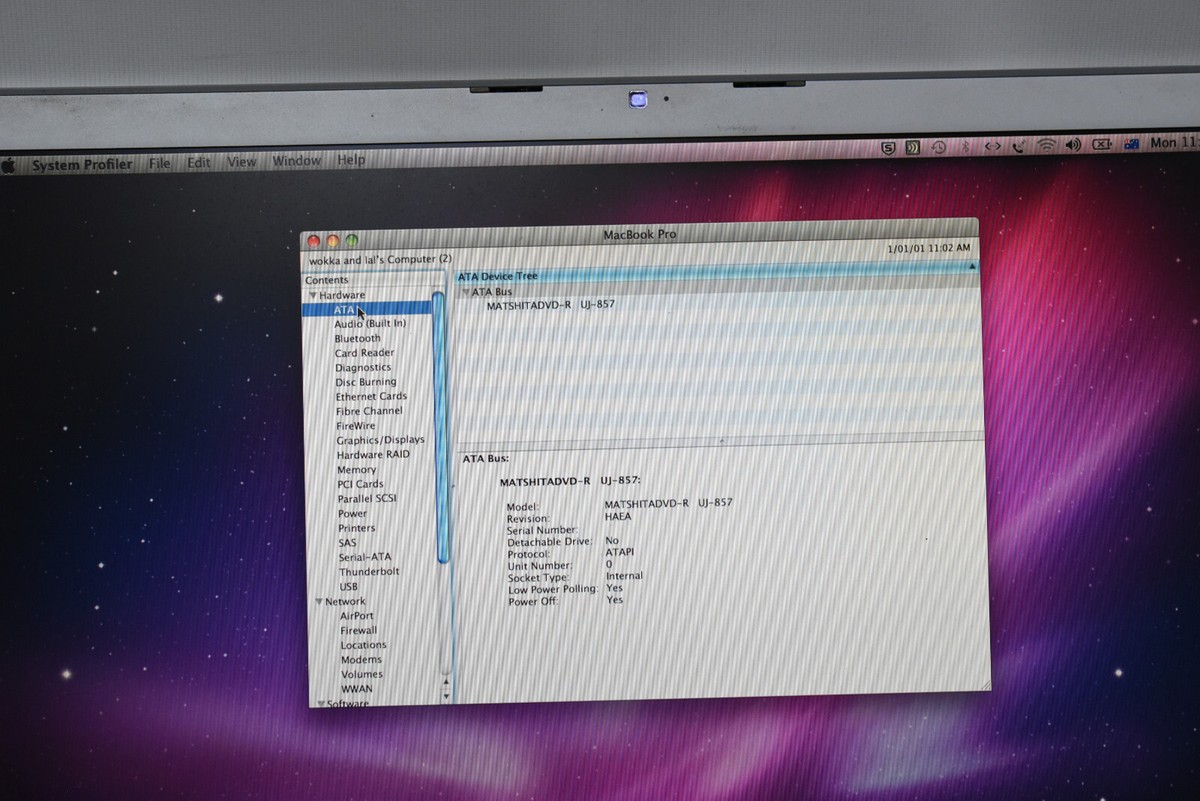Select Diagnostics in sidebar

tap(363, 367)
